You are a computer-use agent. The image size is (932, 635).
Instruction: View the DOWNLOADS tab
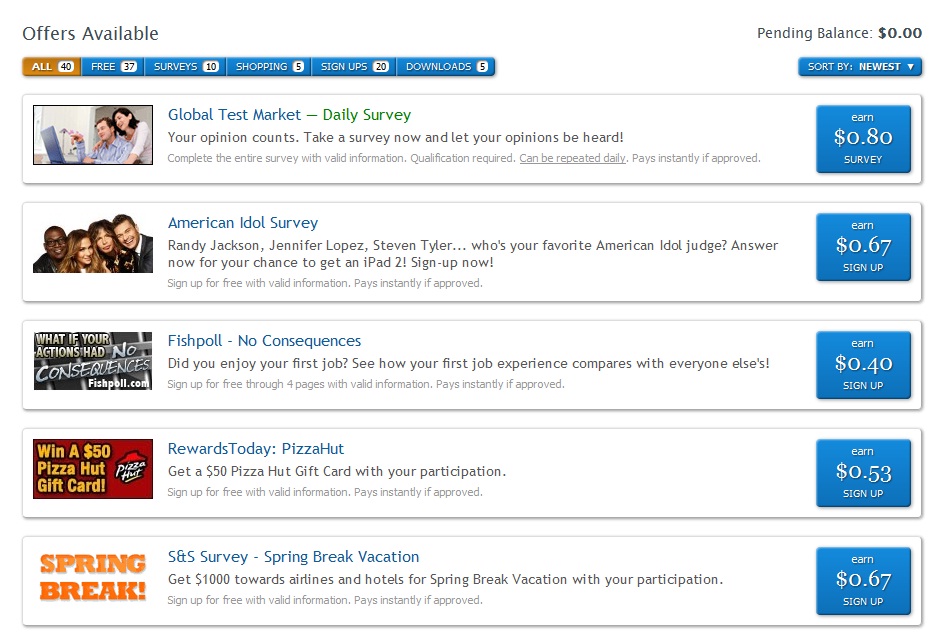pyautogui.click(x=446, y=67)
